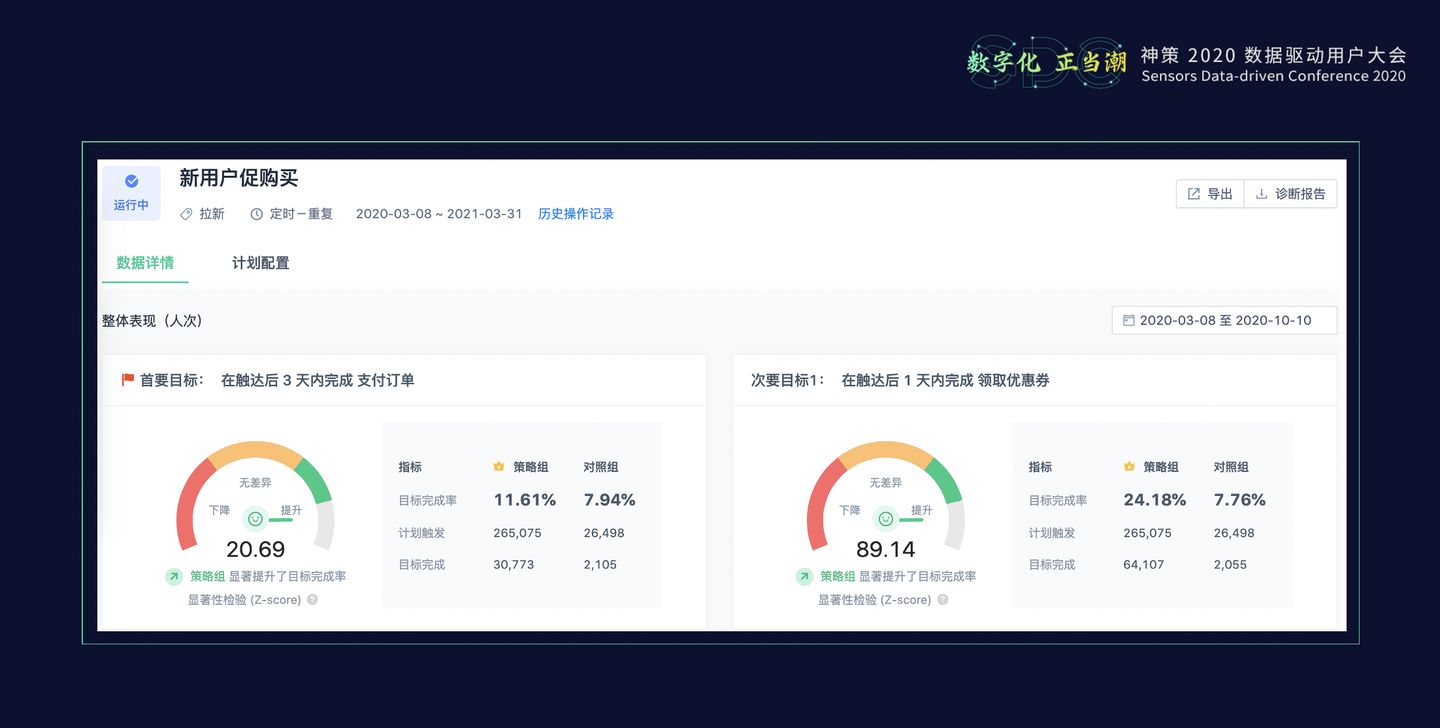The height and width of the screenshot is (728, 1440).
Task: Click the 11.61% completion rate value
Action: [525, 500]
